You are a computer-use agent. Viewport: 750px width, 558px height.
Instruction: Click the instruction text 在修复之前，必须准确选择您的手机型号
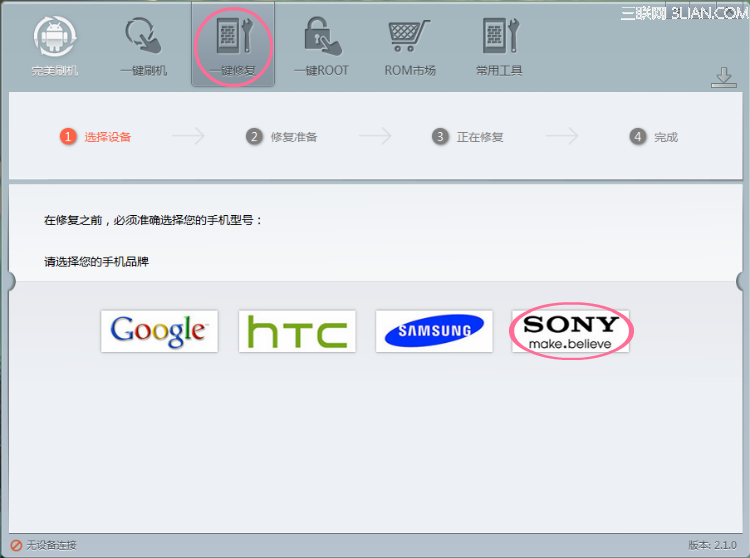coord(153,220)
